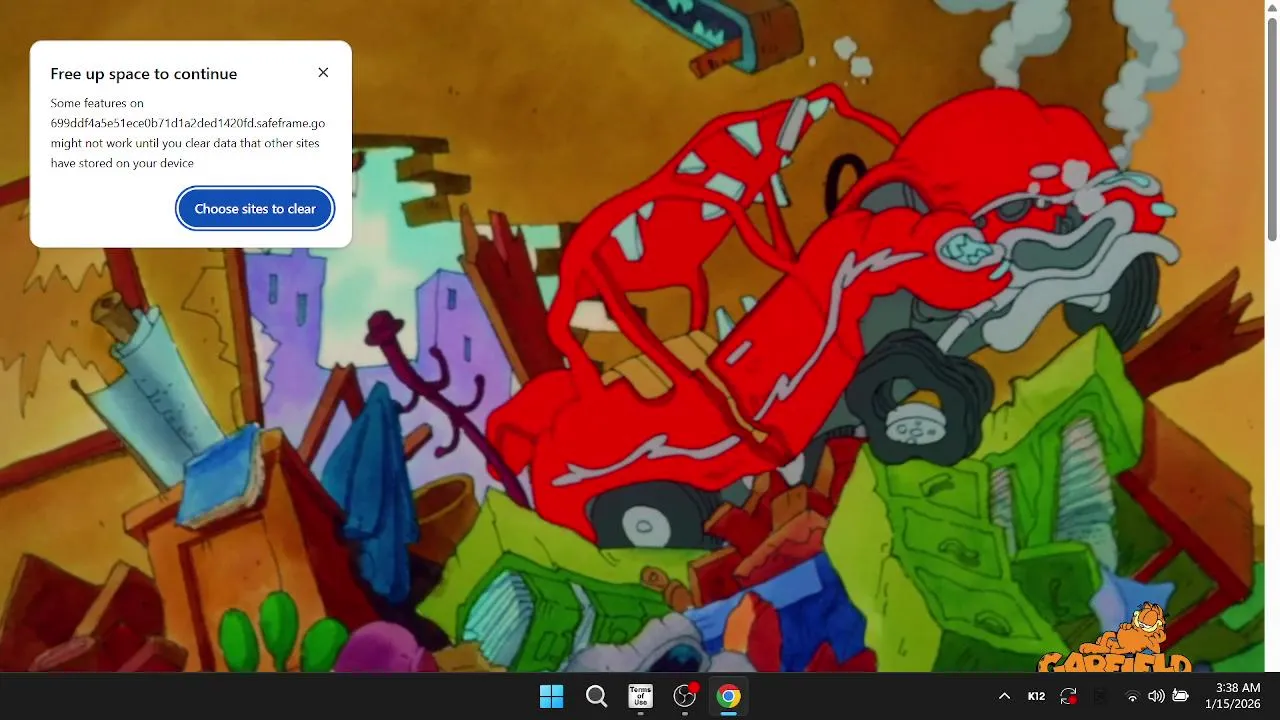The width and height of the screenshot is (1280, 720).
Task: Click the Choose sites to clear button
Action: click(x=255, y=209)
